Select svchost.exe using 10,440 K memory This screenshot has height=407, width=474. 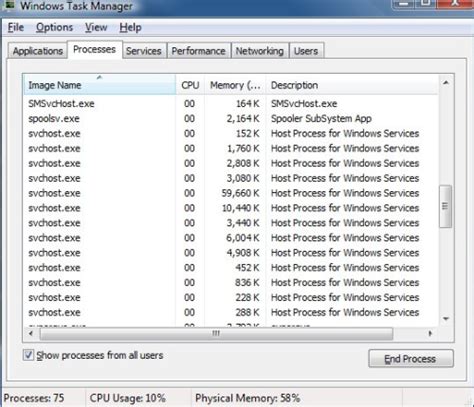(x=231, y=208)
